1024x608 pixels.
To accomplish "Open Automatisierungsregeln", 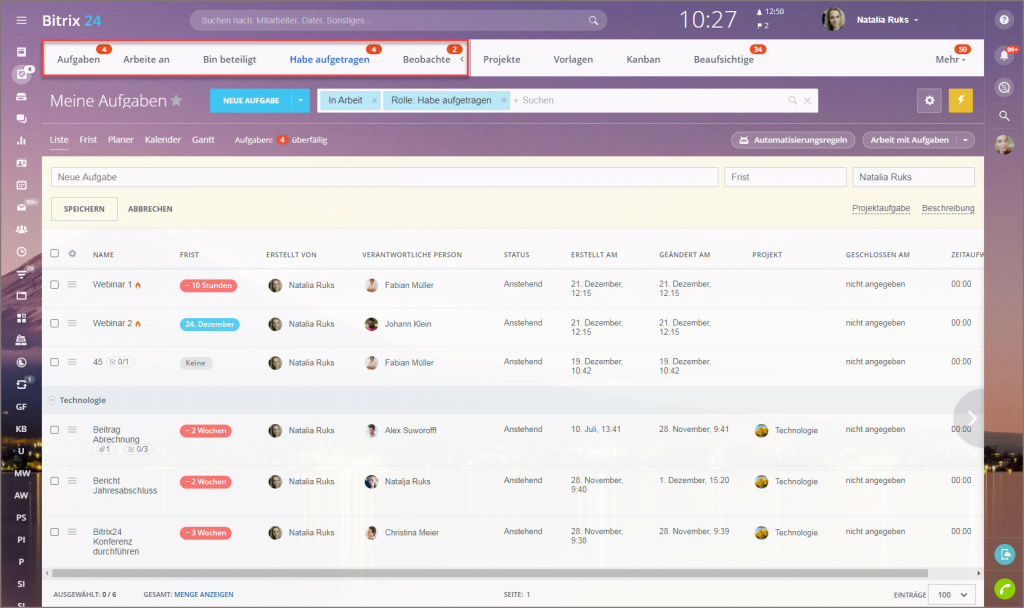I will [793, 140].
